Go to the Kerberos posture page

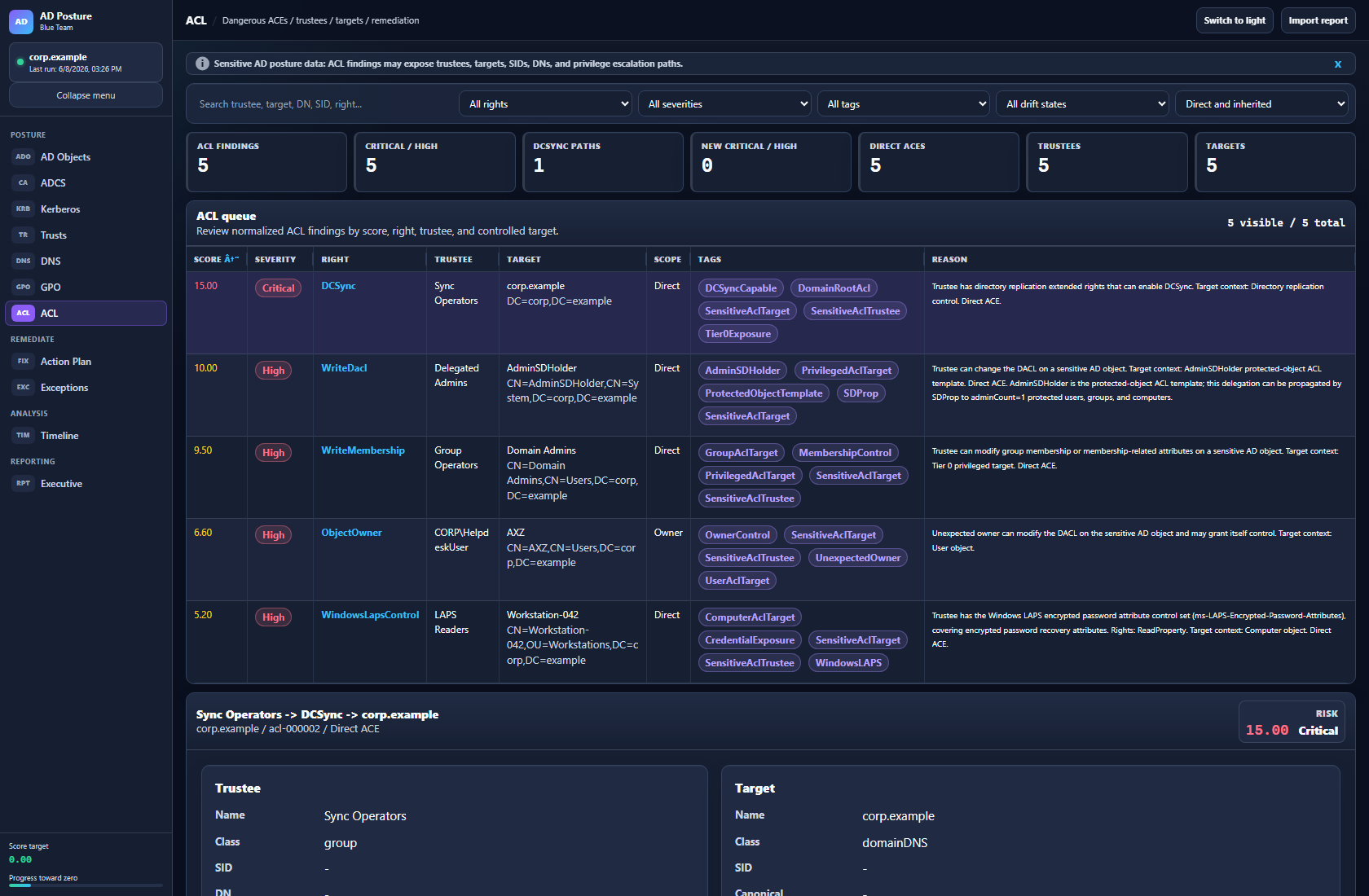tap(86, 209)
